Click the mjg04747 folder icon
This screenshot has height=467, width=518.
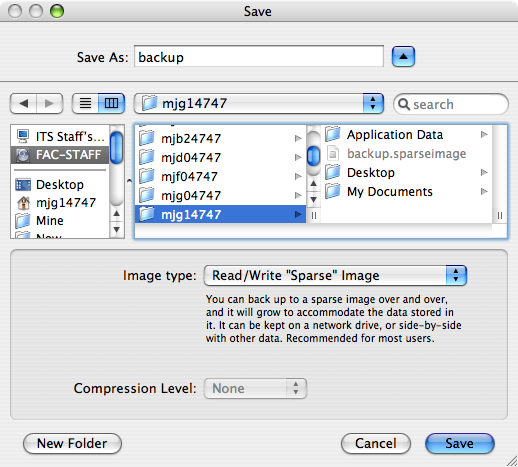pos(147,195)
